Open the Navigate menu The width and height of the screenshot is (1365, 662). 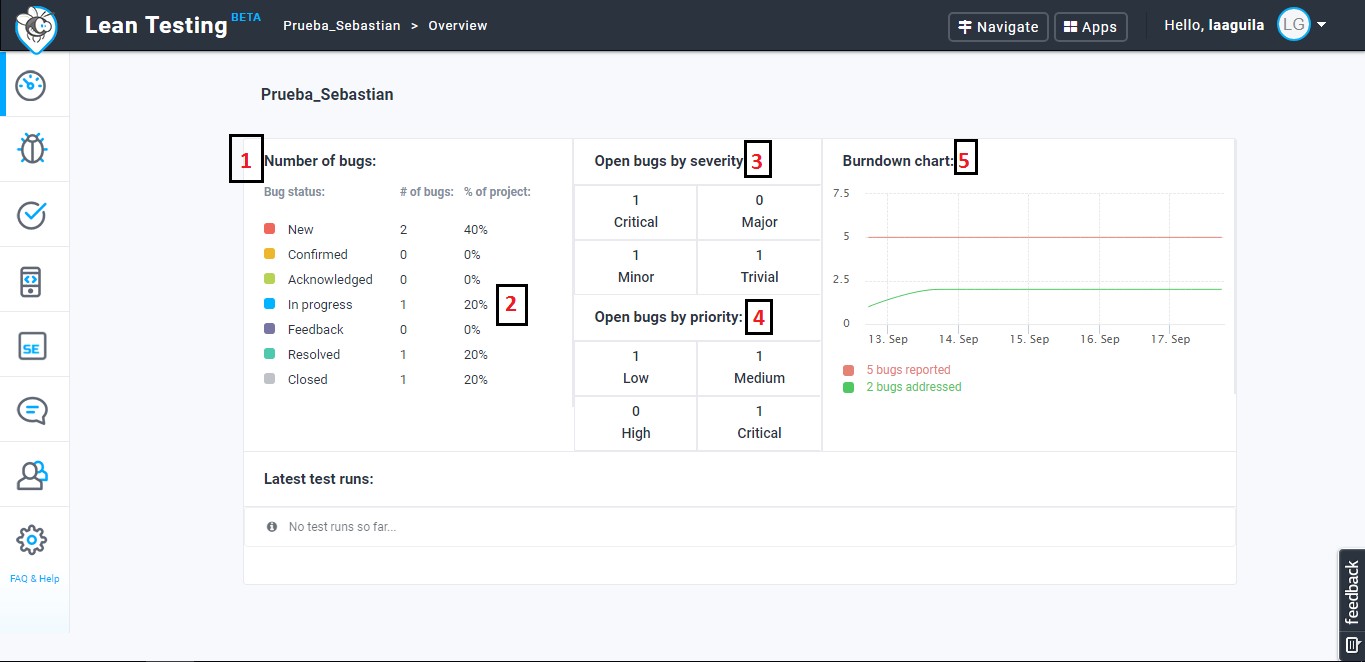(998, 27)
